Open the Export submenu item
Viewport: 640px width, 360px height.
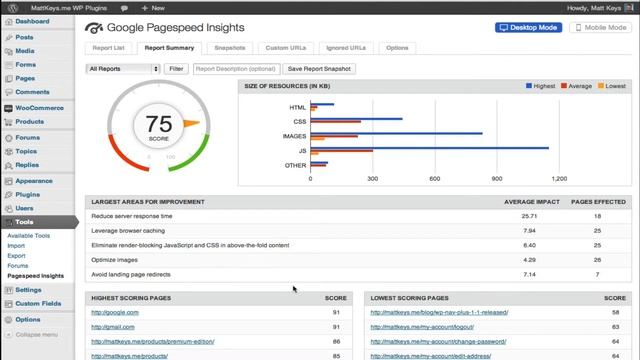point(16,256)
